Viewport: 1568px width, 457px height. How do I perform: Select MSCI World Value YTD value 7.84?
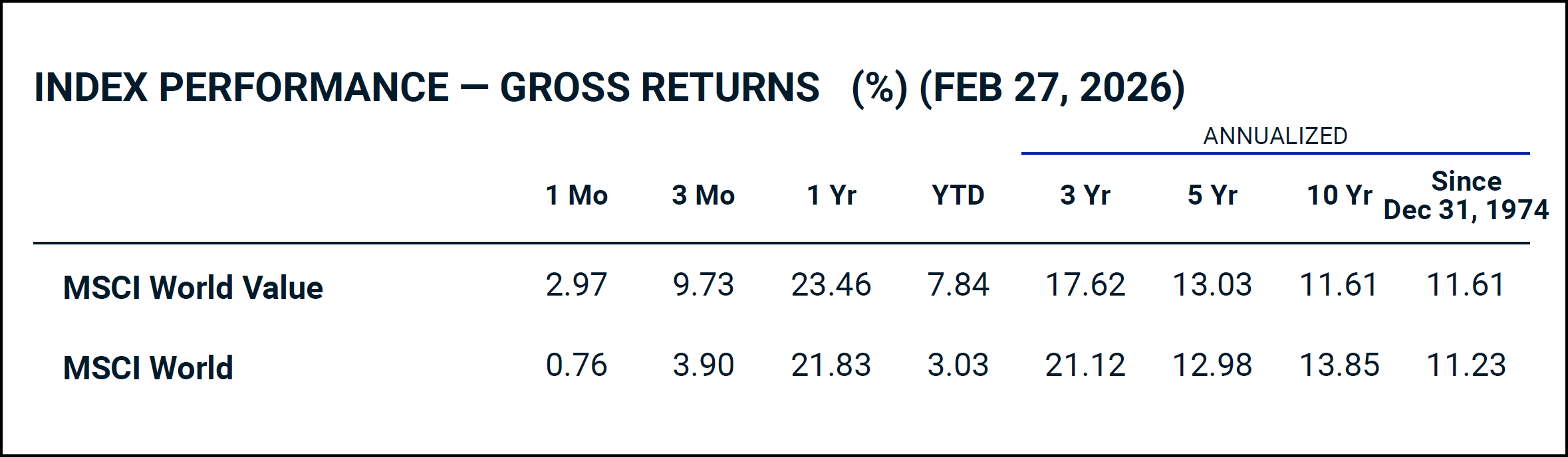(958, 285)
